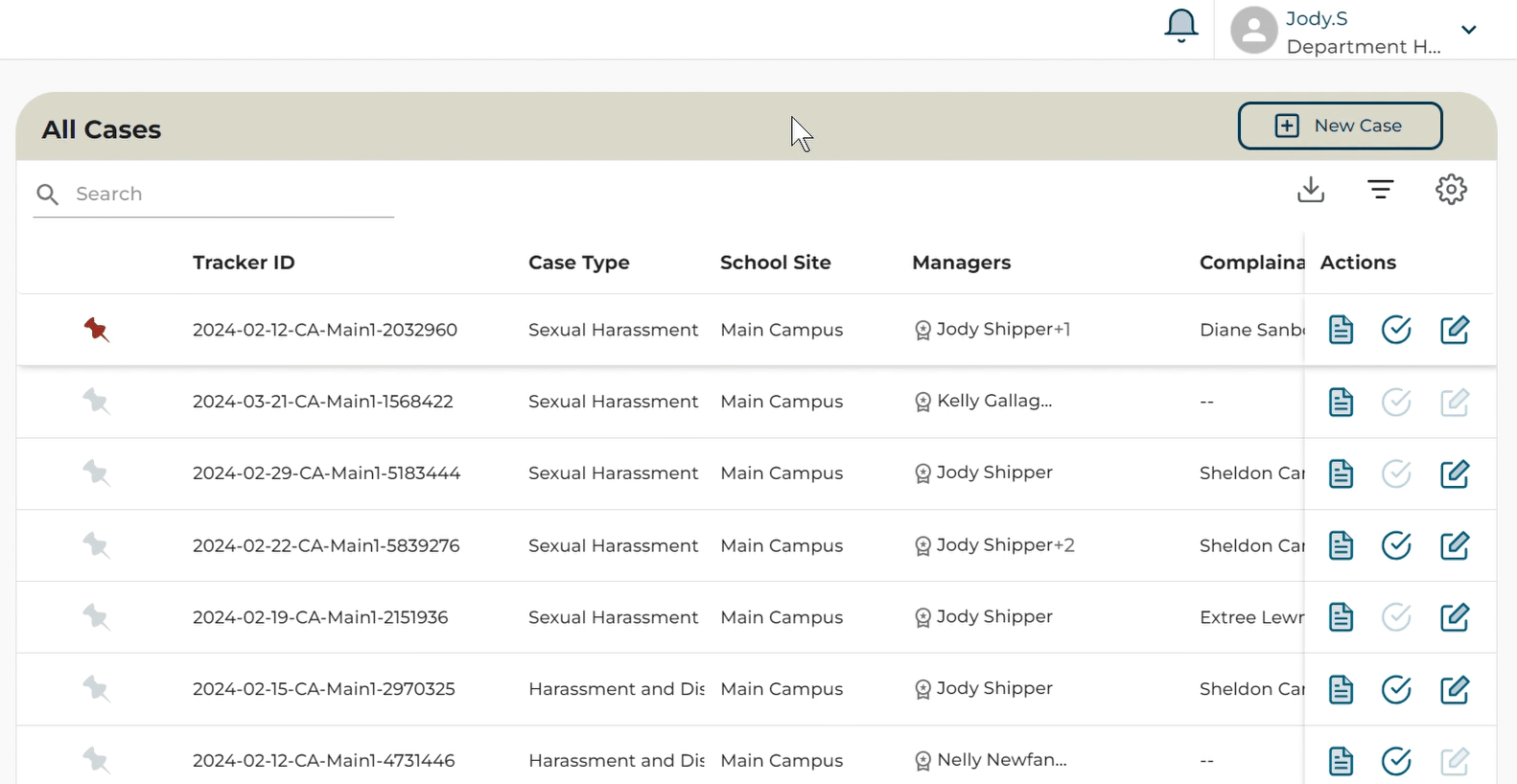The height and width of the screenshot is (784, 1517).
Task: Sort by Tracker ID column header
Action: 244,263
